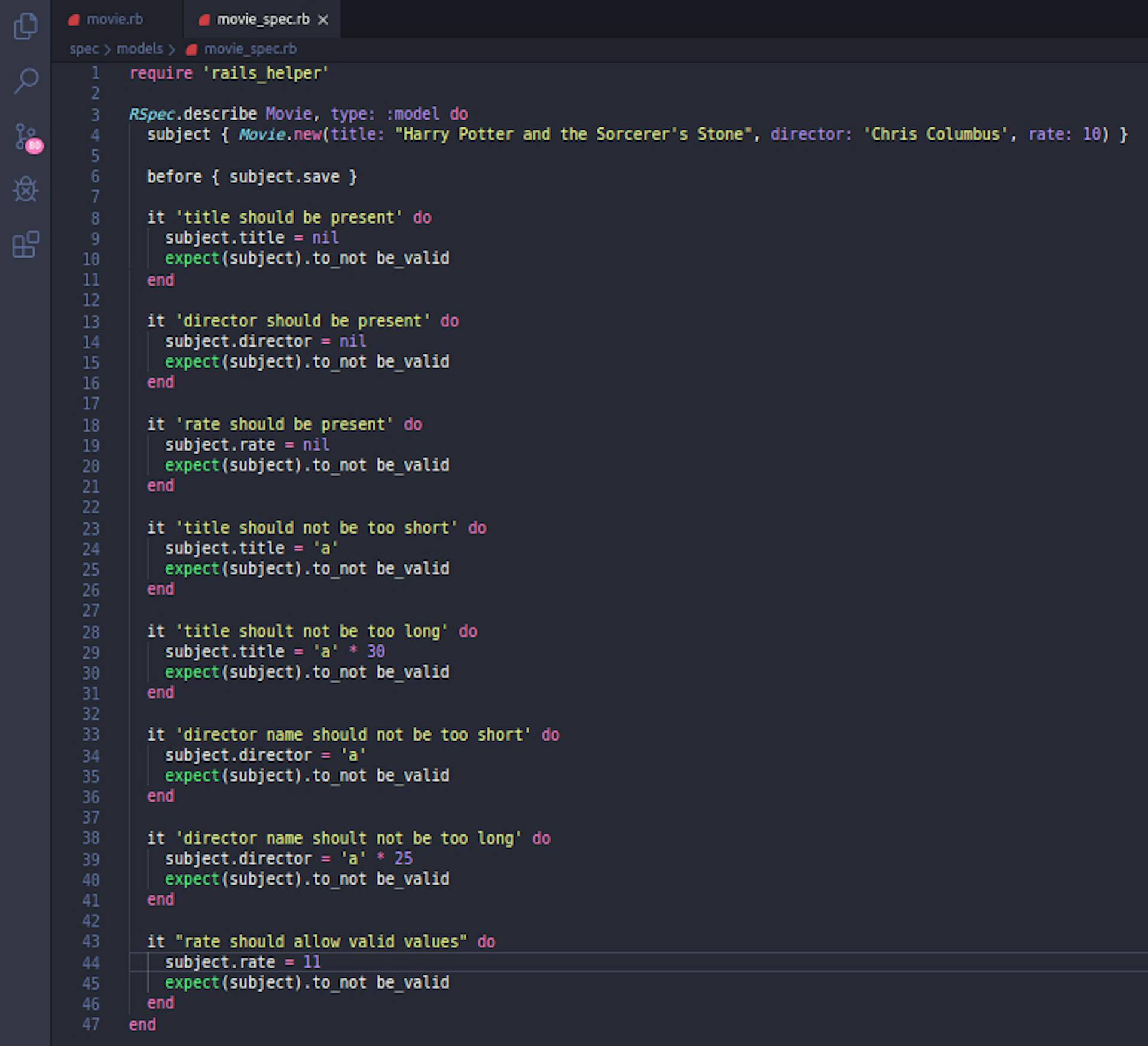
Task: Open the Explorer files icon
Action: pos(25,26)
